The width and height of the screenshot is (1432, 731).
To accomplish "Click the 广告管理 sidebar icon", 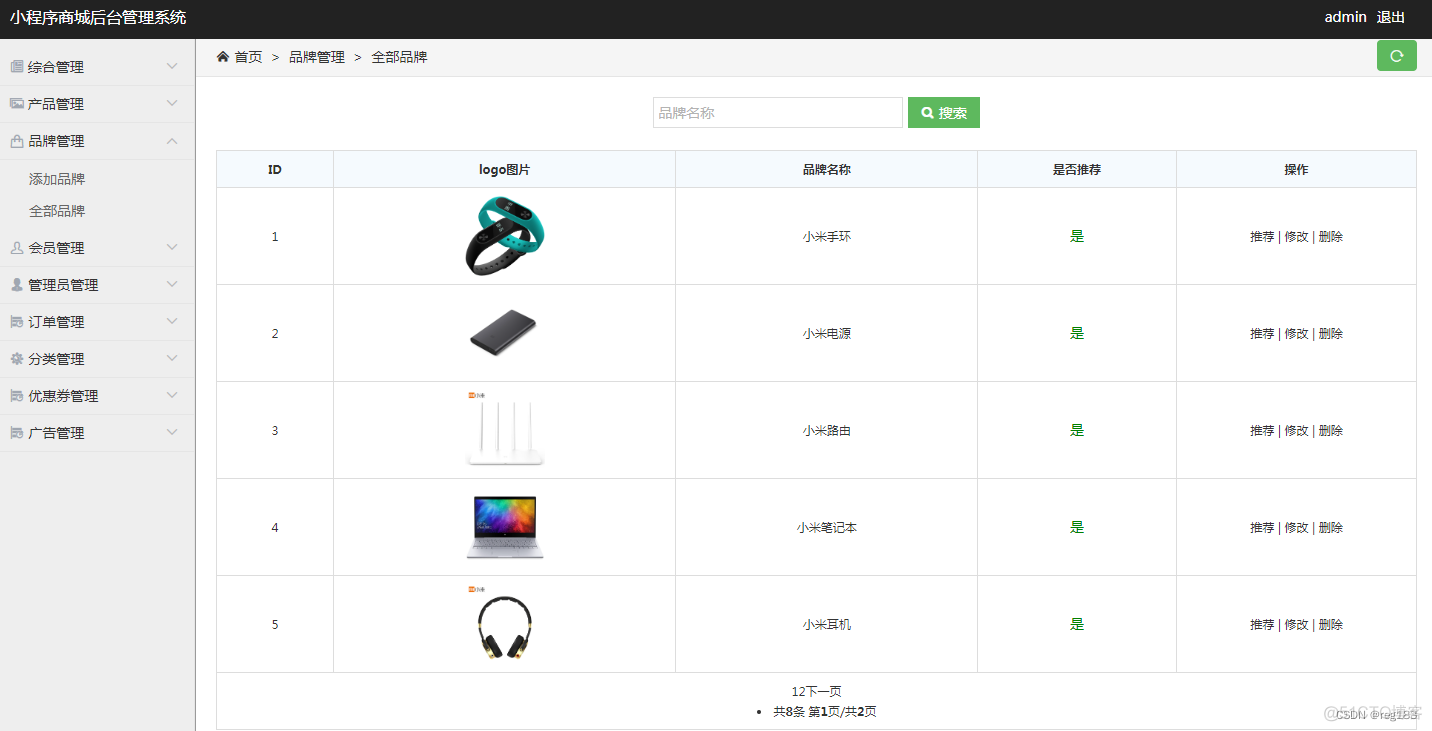I will tap(17, 432).
